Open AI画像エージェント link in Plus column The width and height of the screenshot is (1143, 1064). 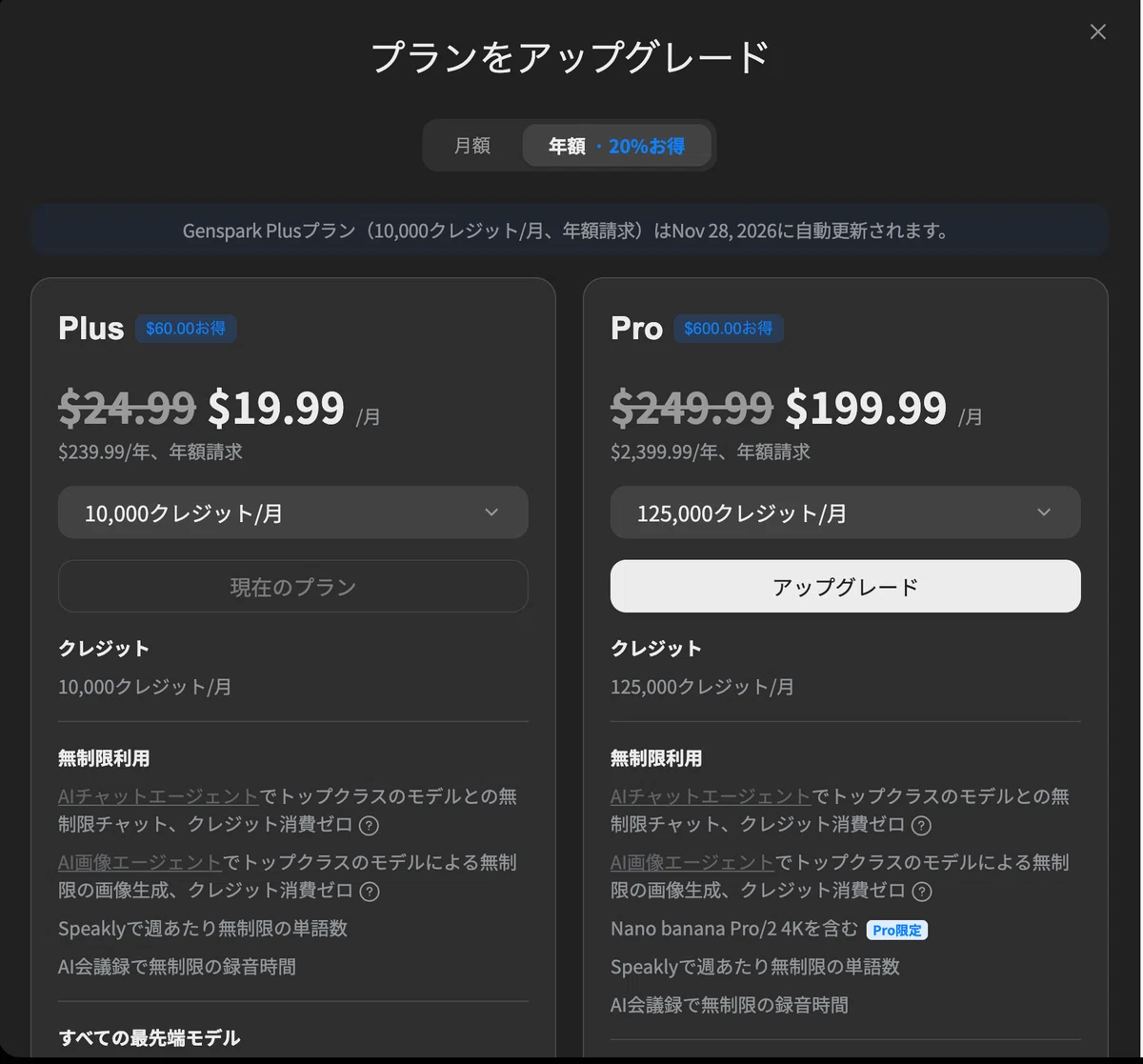pyautogui.click(x=140, y=863)
